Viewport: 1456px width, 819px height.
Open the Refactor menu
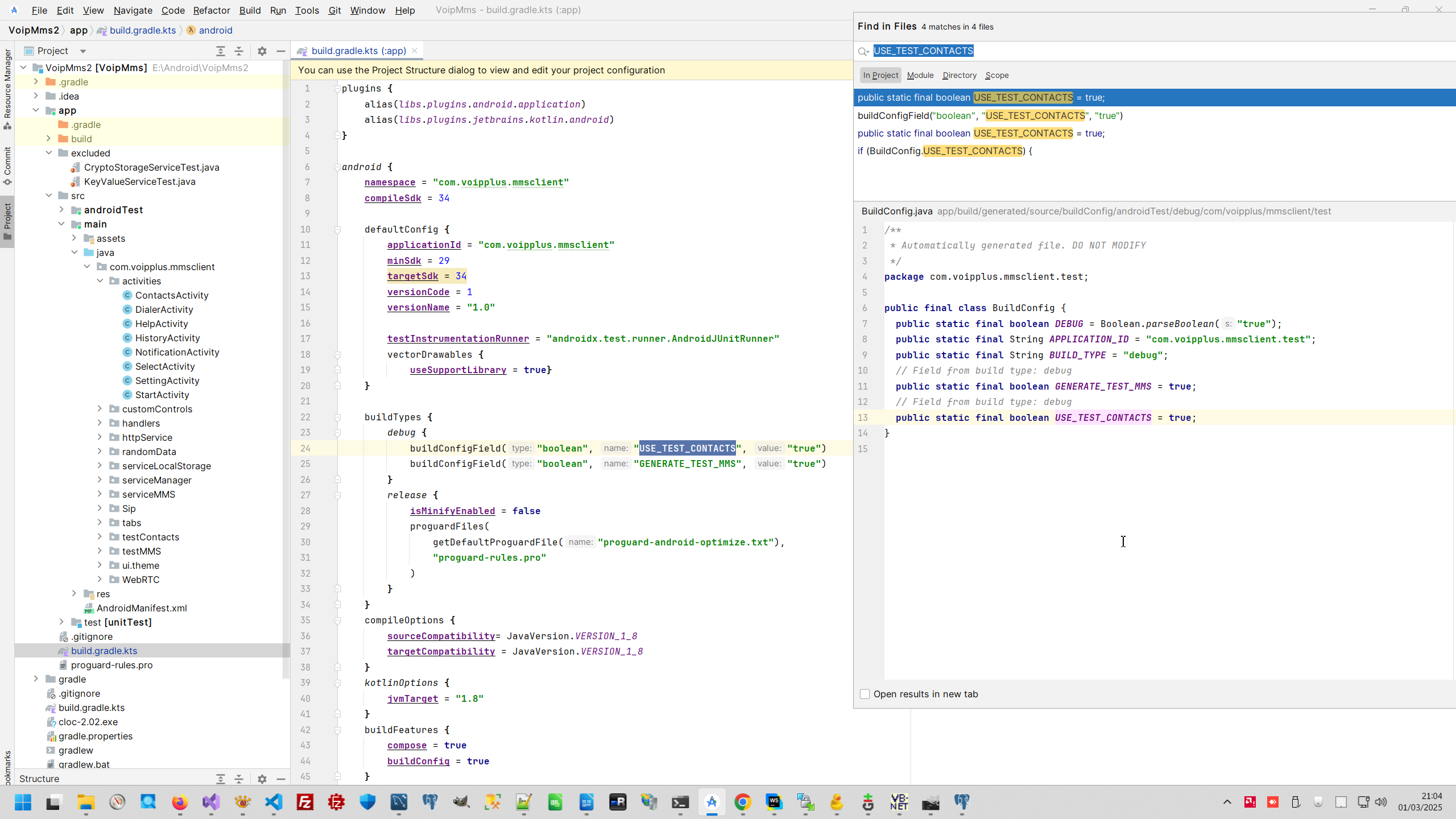point(211,10)
